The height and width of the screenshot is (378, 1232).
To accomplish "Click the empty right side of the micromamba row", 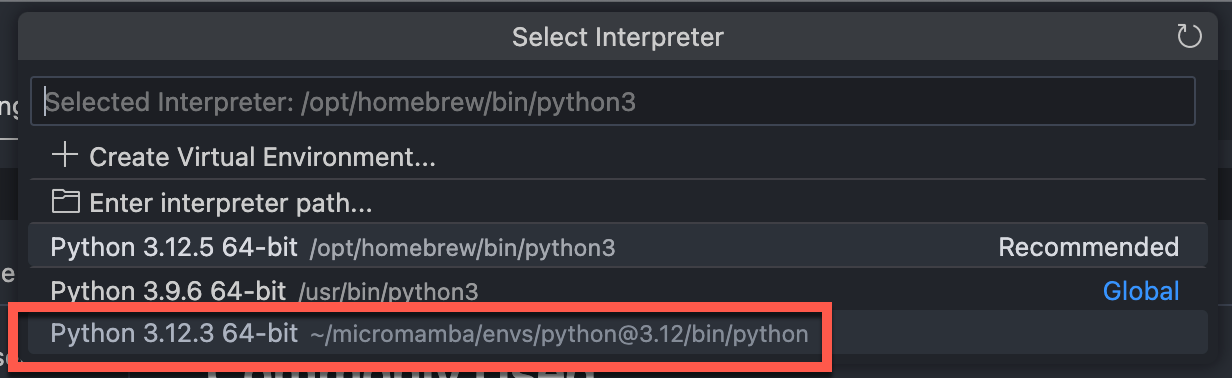I will click(1015, 333).
